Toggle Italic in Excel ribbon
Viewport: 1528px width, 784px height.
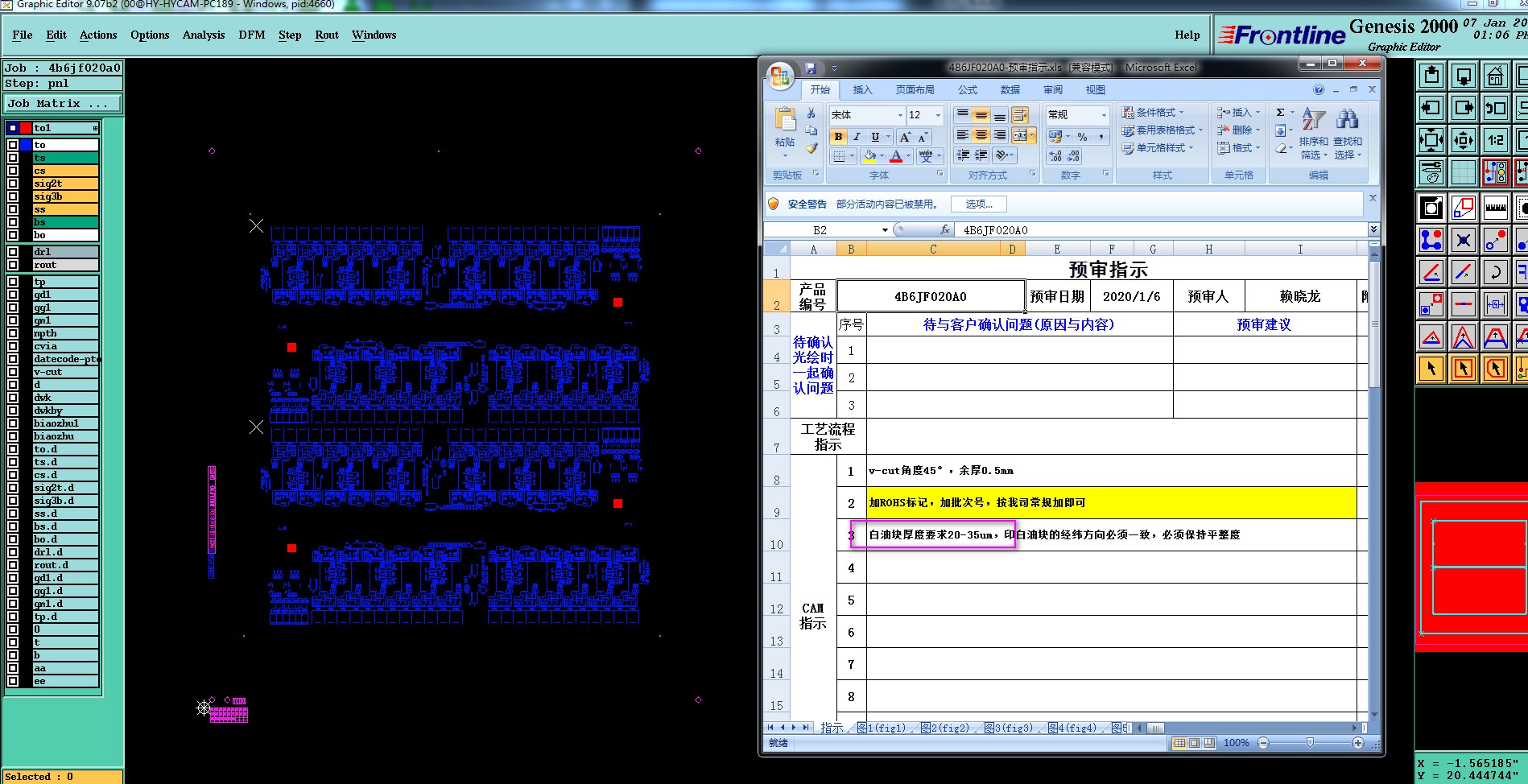pos(857,137)
